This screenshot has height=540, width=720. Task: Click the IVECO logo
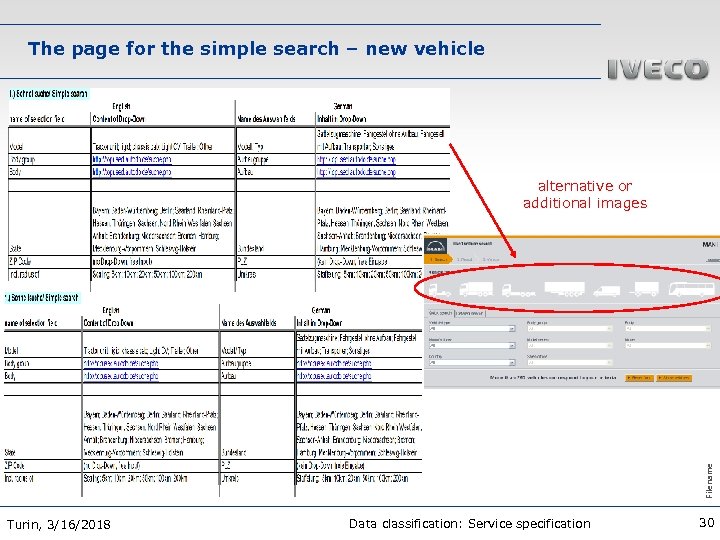pos(658,69)
